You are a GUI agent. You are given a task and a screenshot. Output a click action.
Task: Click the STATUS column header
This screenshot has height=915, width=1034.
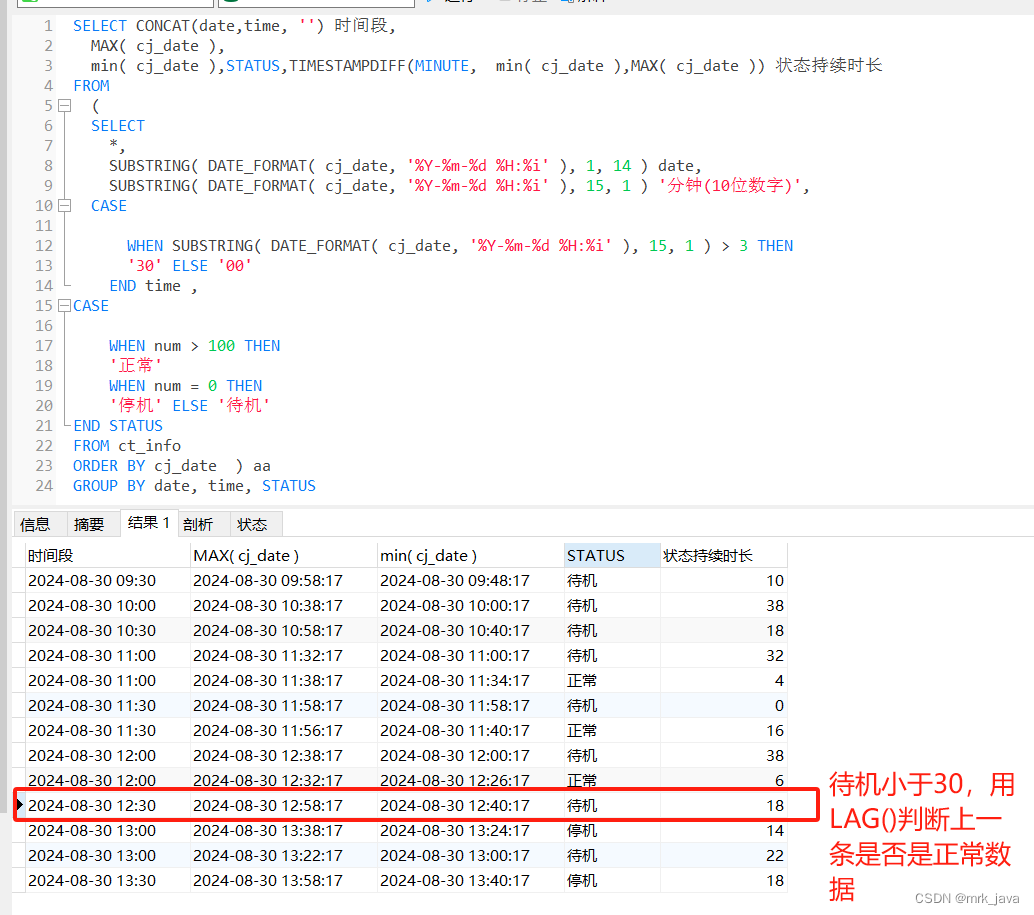click(x=610, y=556)
